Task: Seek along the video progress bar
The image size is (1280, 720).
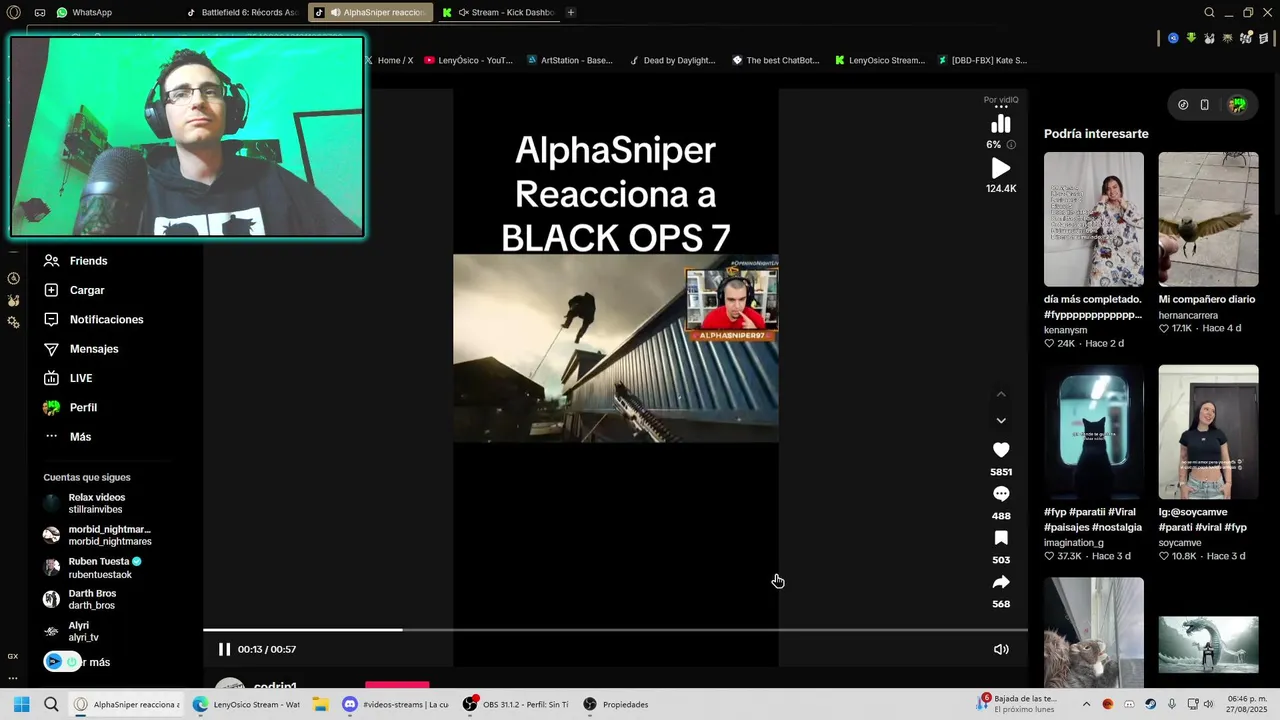Action: pyautogui.click(x=615, y=630)
